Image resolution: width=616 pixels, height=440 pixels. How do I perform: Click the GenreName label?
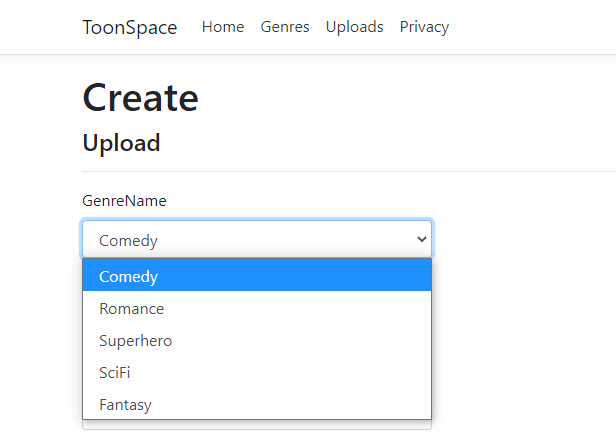point(124,201)
